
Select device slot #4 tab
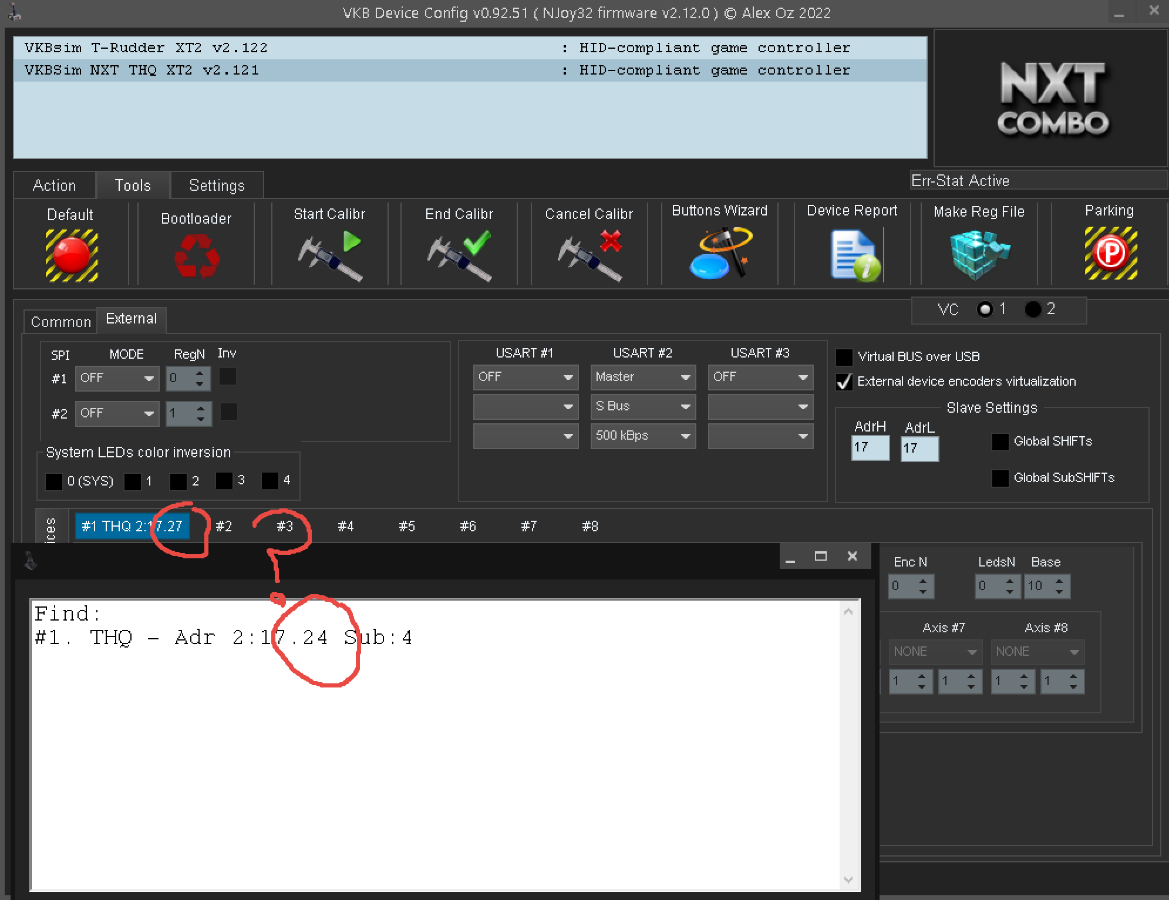[346, 526]
